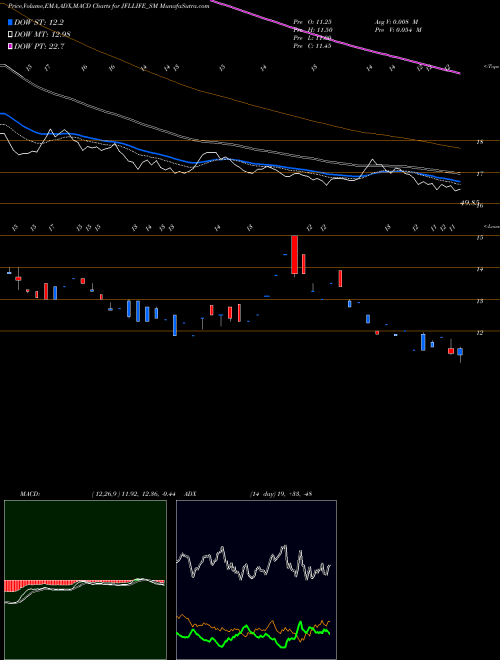This screenshot has width=500, height=660.
Task: Click the last blue candlestick on the chart
Action: 460,351
